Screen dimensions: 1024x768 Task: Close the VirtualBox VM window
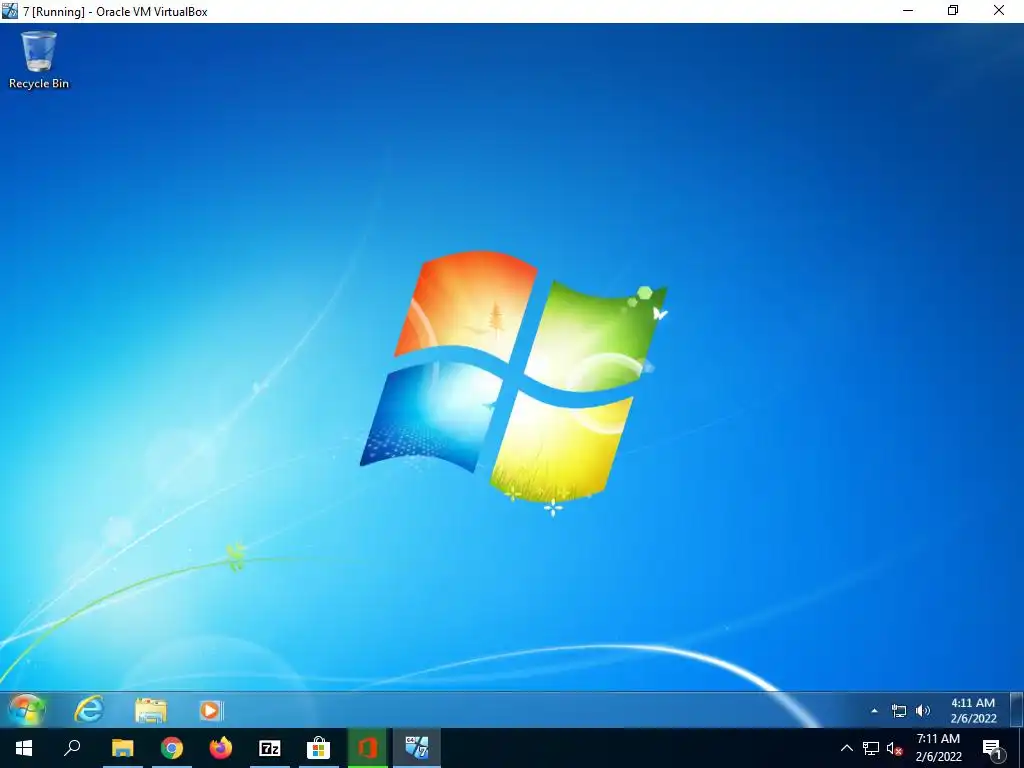(999, 10)
